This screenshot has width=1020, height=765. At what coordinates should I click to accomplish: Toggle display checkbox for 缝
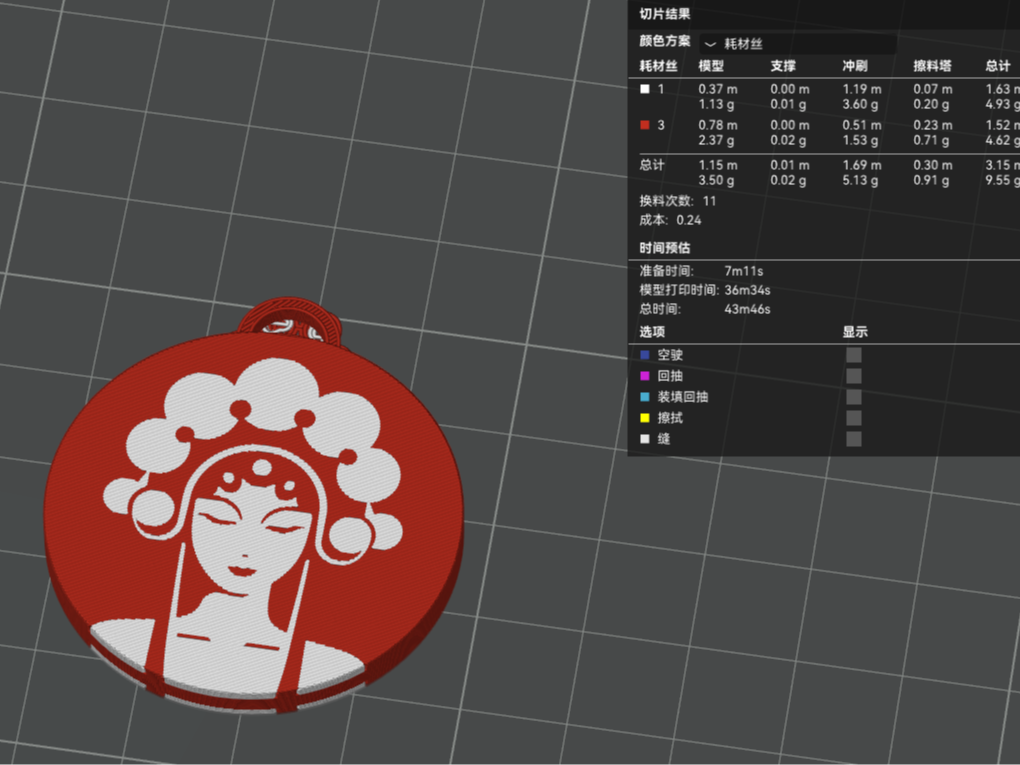coord(853,438)
